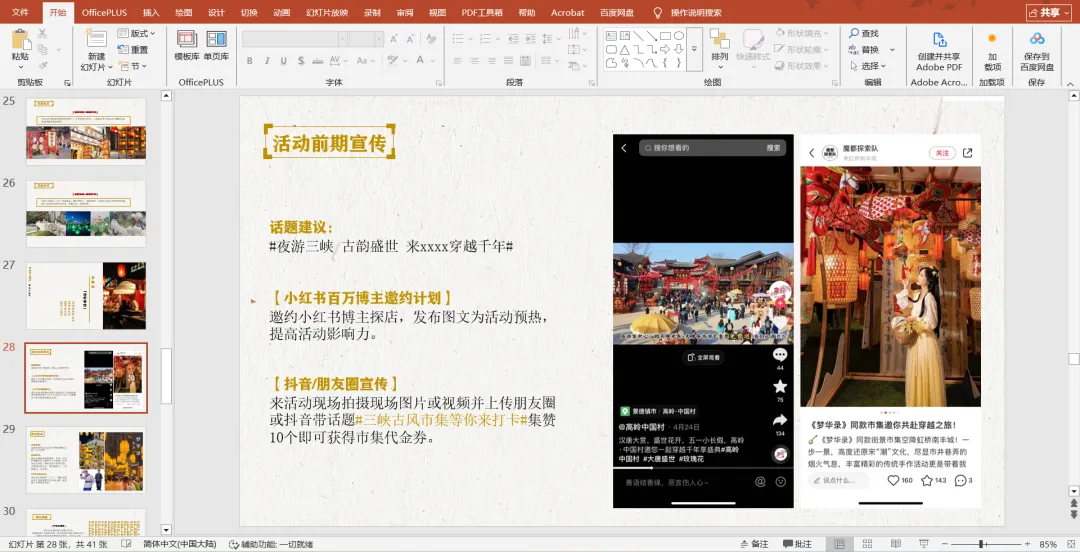Open the Section (节) dropdown
Image resolution: width=1080 pixels, height=552 pixels.
132,66
